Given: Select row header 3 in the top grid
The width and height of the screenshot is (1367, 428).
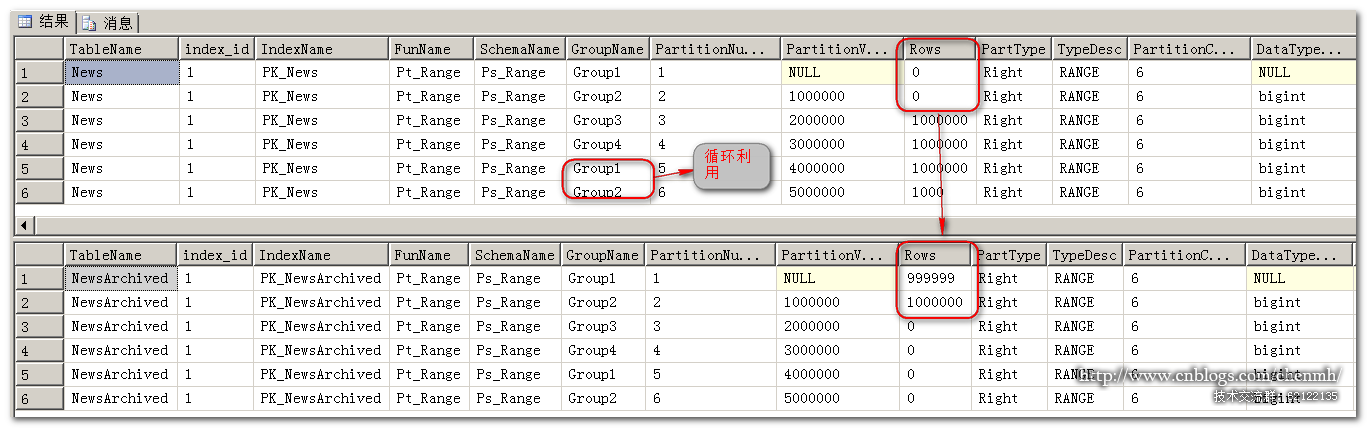Looking at the screenshot, I should (x=39, y=121).
